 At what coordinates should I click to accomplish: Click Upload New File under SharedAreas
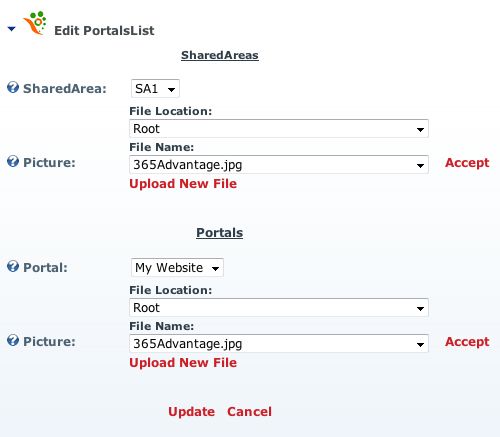183,184
